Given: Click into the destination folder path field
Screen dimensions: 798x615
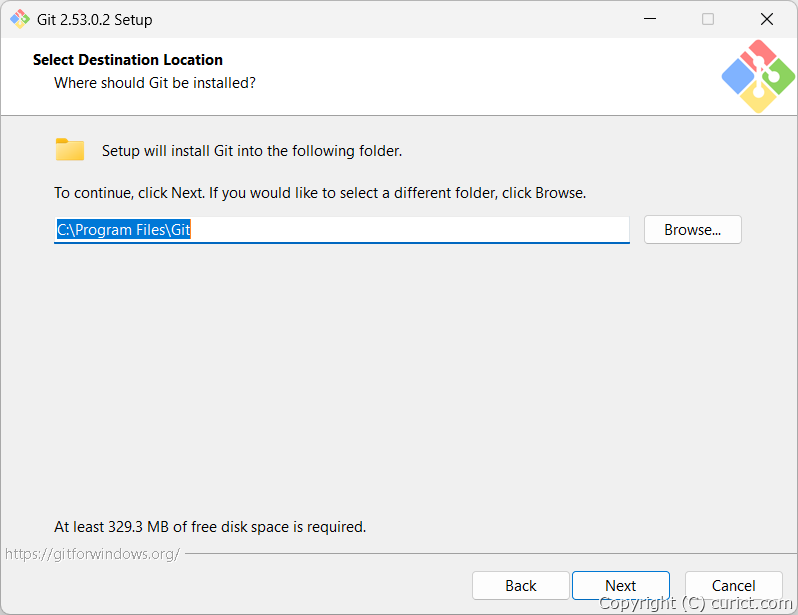Looking at the screenshot, I should [x=400, y=230].
